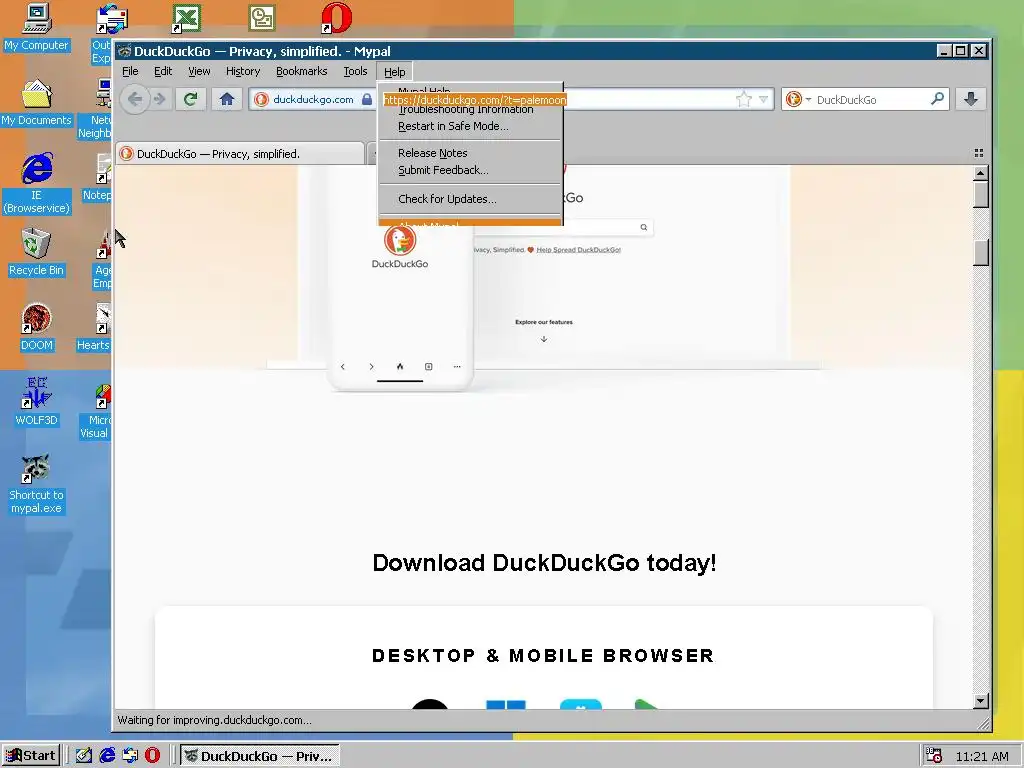The image size is (1024, 768).
Task: Click the vertical scrollbar up arrow
Action: (x=980, y=173)
